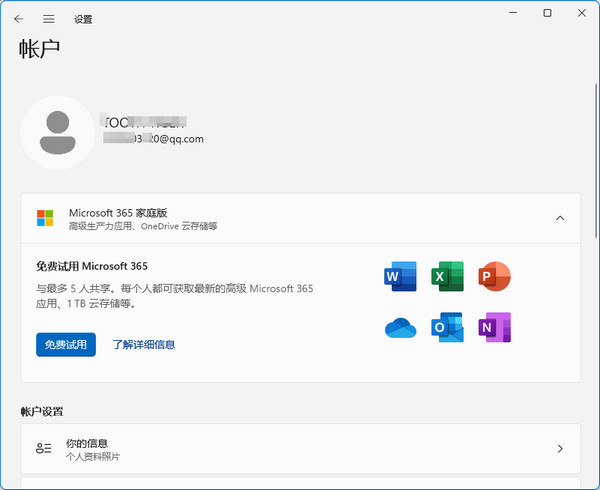
Task: Click the 帐户 page title
Action: coord(39,49)
